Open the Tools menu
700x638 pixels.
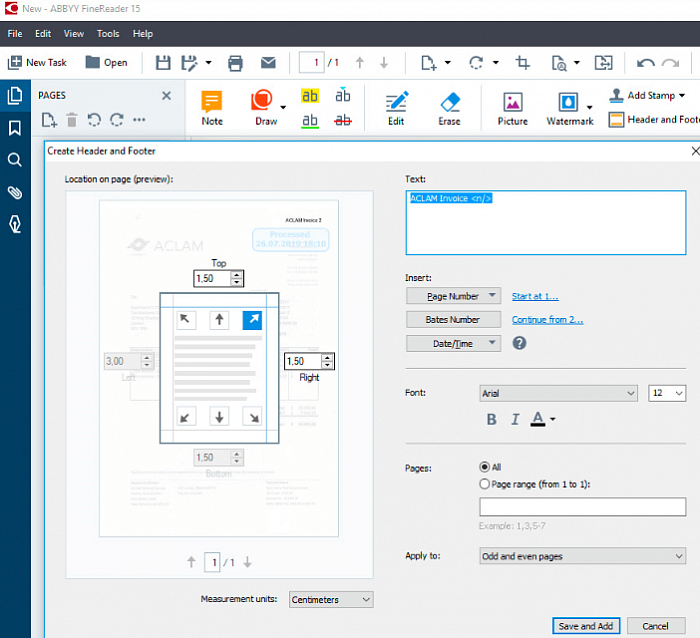[108, 33]
